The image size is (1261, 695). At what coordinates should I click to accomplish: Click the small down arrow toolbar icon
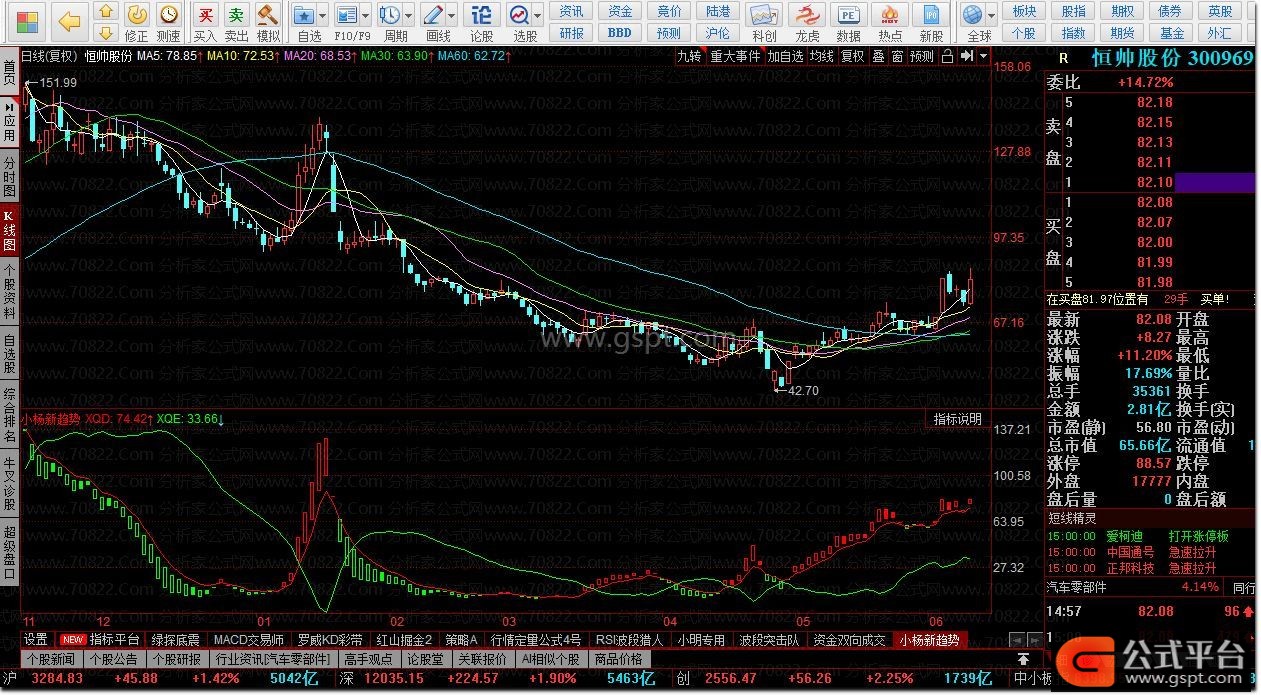click(107, 35)
